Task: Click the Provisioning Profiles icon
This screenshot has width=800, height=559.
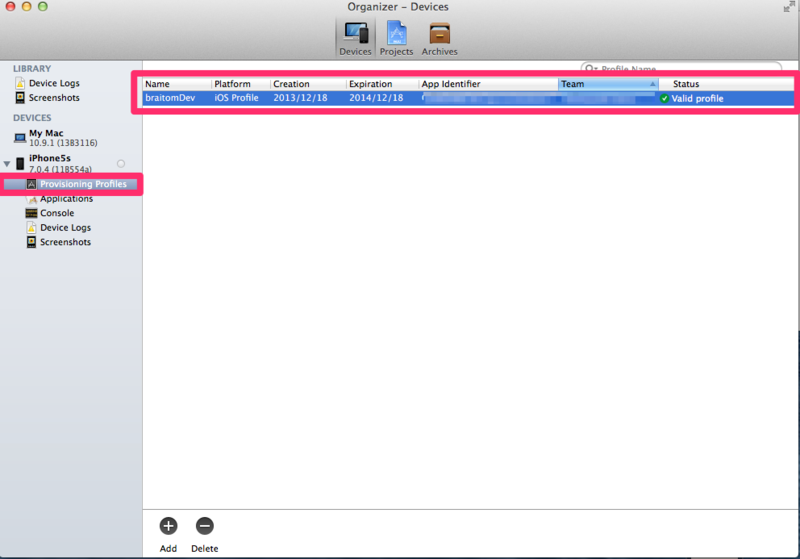Action: click(x=32, y=184)
